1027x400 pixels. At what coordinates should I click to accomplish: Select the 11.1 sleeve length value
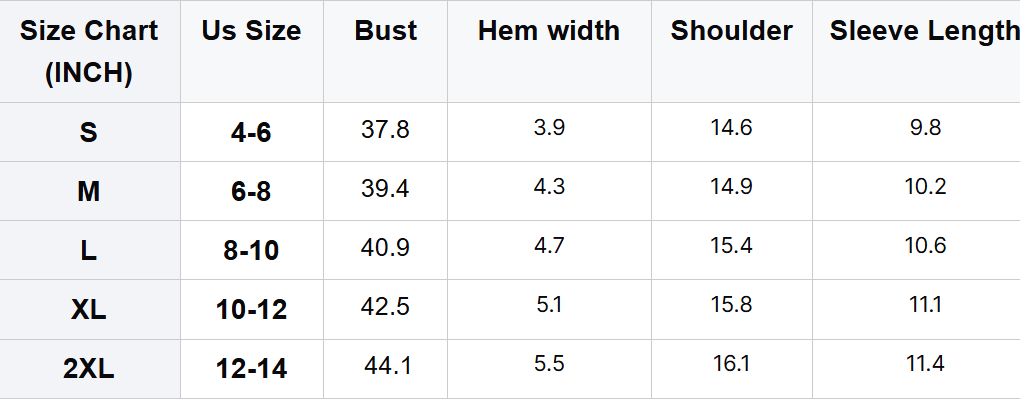click(x=925, y=305)
